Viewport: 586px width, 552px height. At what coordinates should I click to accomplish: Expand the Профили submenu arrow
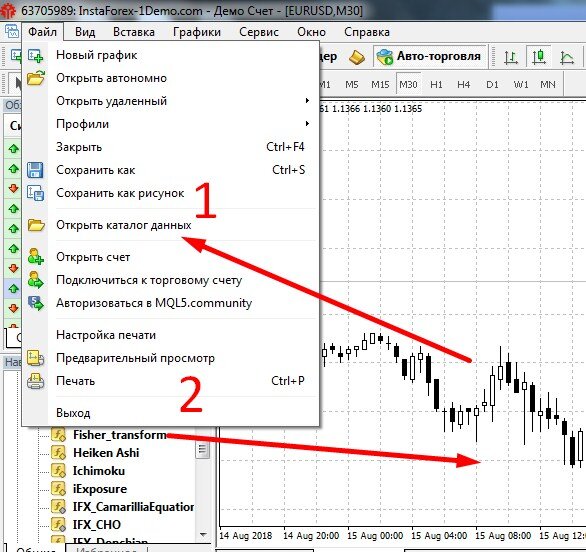(307, 124)
